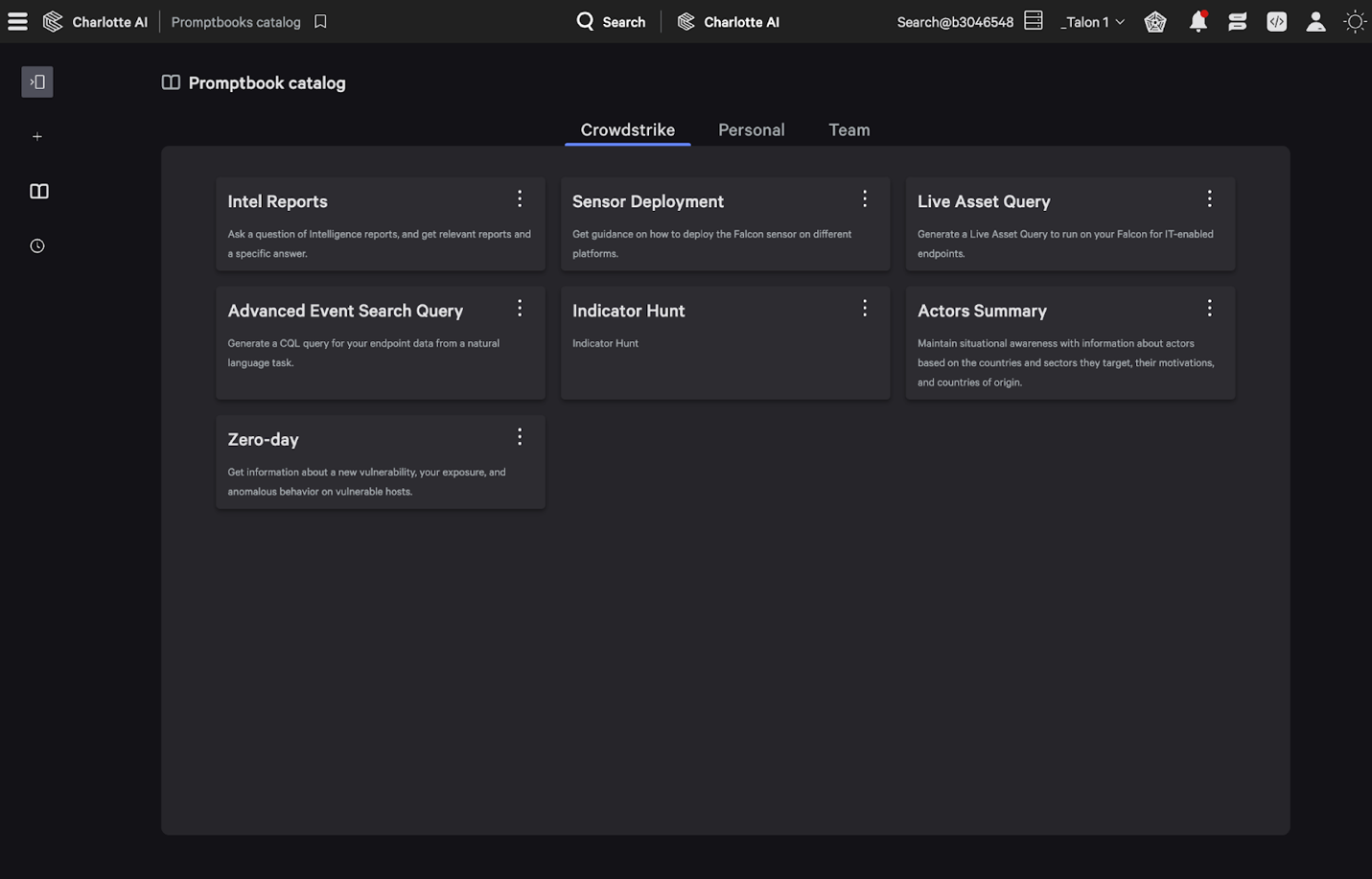Click the Charlotte AI label beside Search
The image size is (1372, 879).
pyautogui.click(x=741, y=21)
